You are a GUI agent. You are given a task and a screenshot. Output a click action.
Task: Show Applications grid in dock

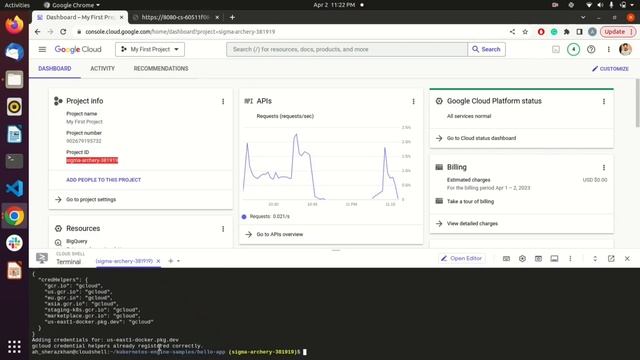pyautogui.click(x=14, y=347)
